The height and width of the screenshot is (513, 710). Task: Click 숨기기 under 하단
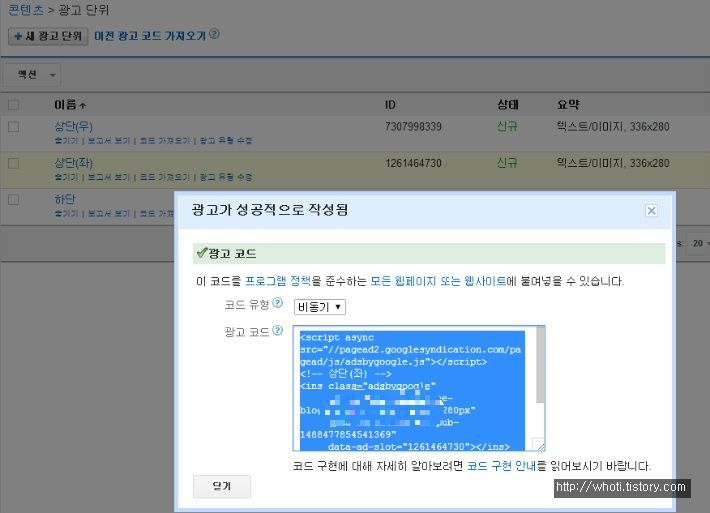(66, 213)
